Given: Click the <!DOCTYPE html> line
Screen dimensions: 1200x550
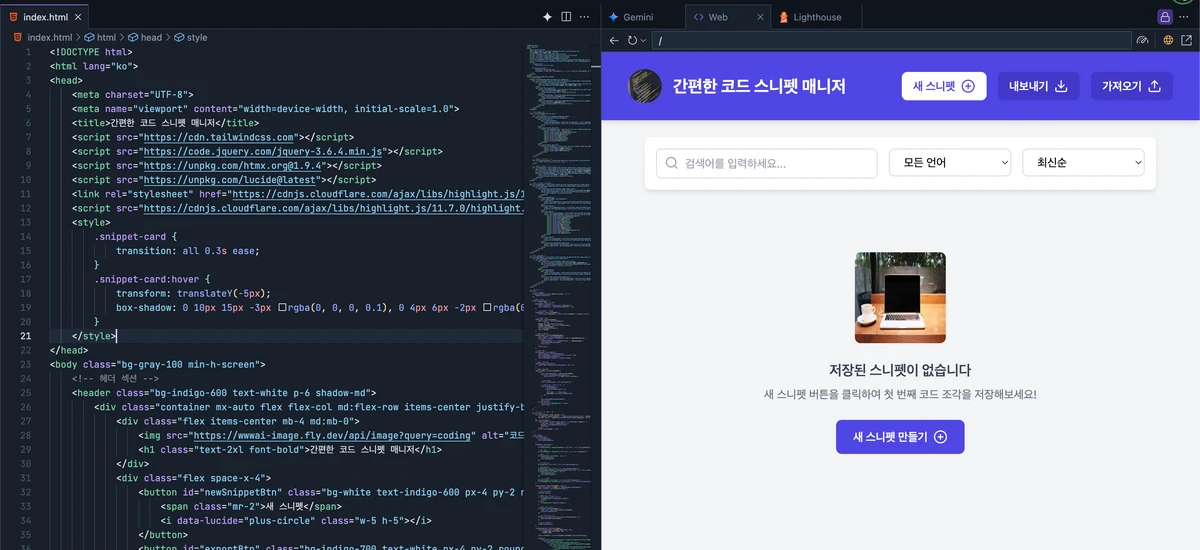Looking at the screenshot, I should point(91,52).
